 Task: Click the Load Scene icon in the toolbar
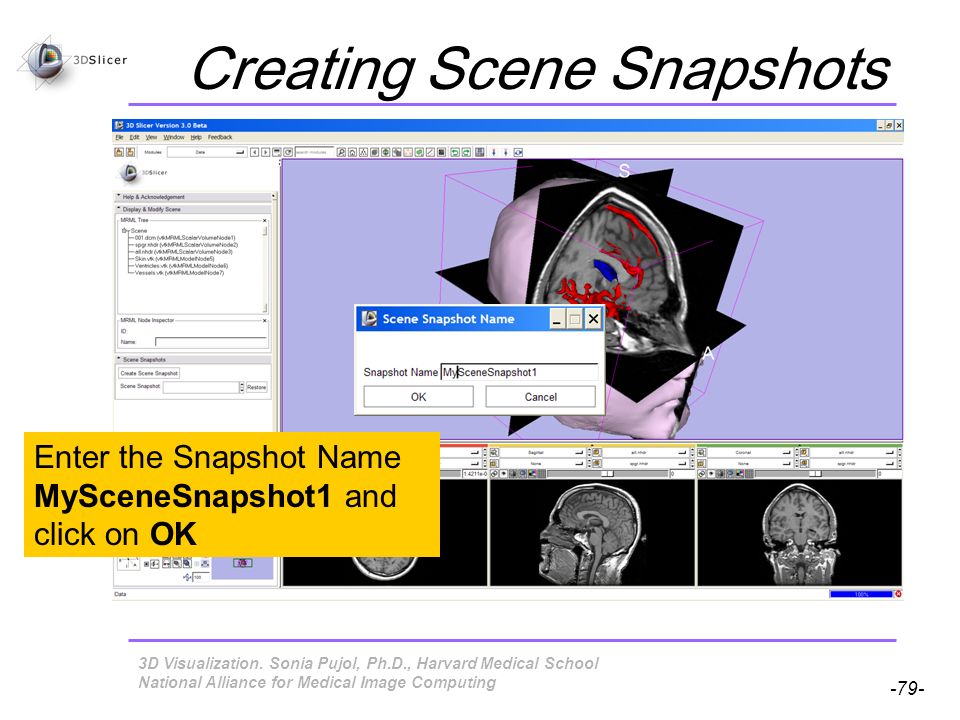coord(119,152)
